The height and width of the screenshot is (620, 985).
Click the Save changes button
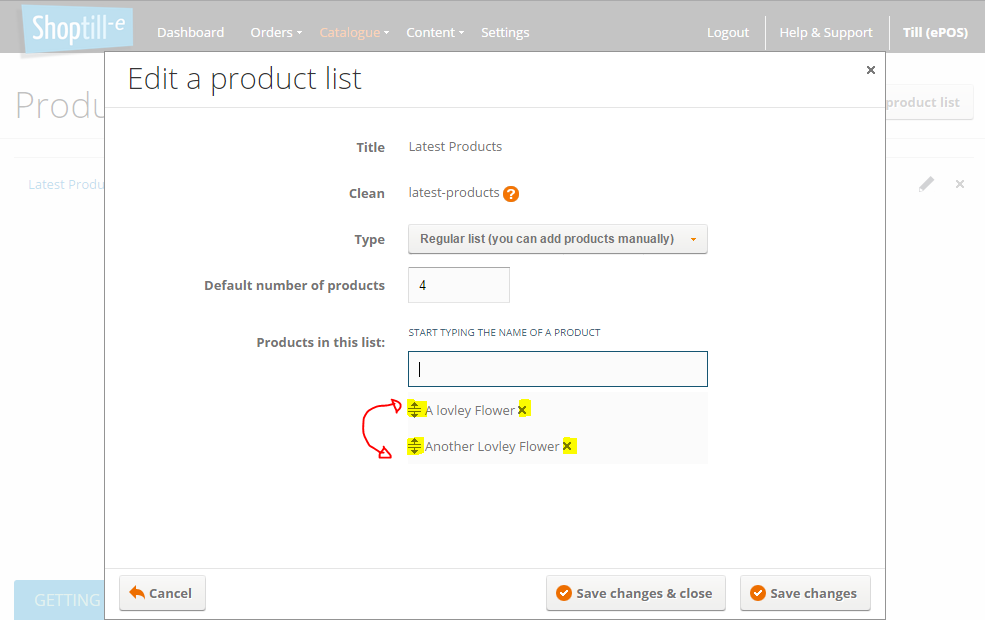(805, 593)
